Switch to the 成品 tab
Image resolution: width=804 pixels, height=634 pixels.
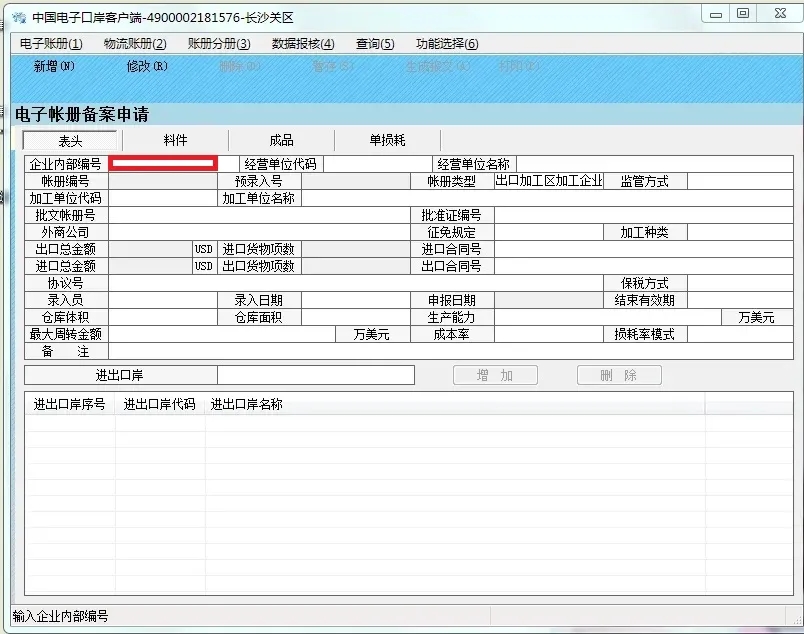click(281, 141)
